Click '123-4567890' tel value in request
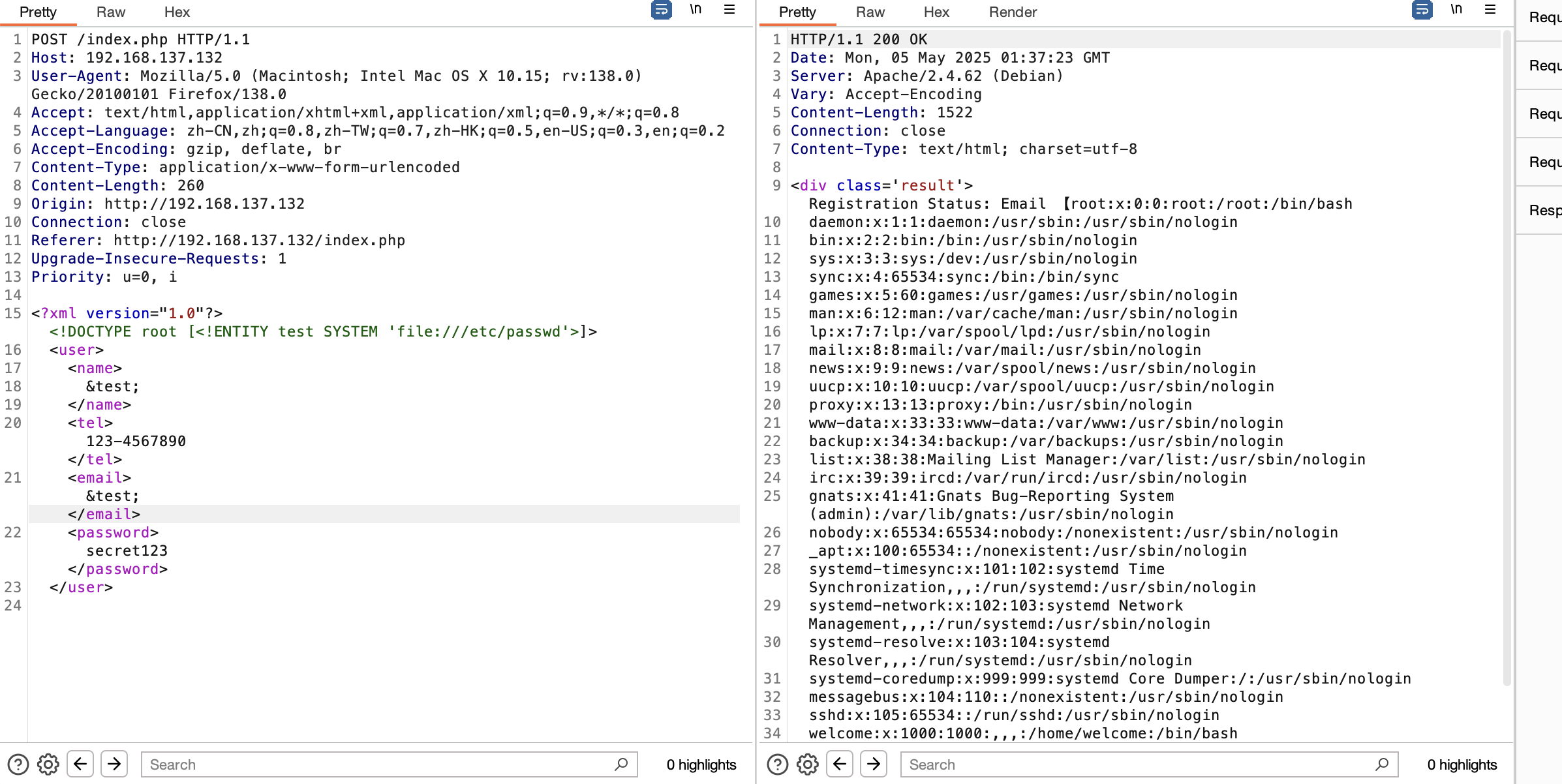 (136, 442)
